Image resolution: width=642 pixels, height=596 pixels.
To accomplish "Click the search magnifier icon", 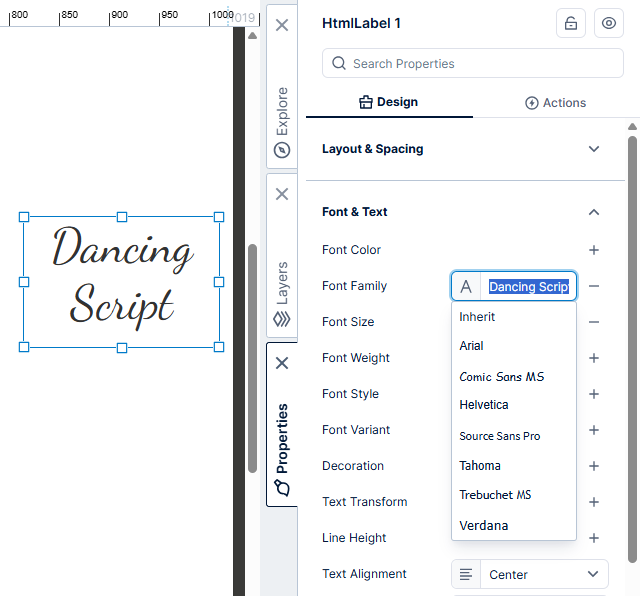I will pos(339,63).
